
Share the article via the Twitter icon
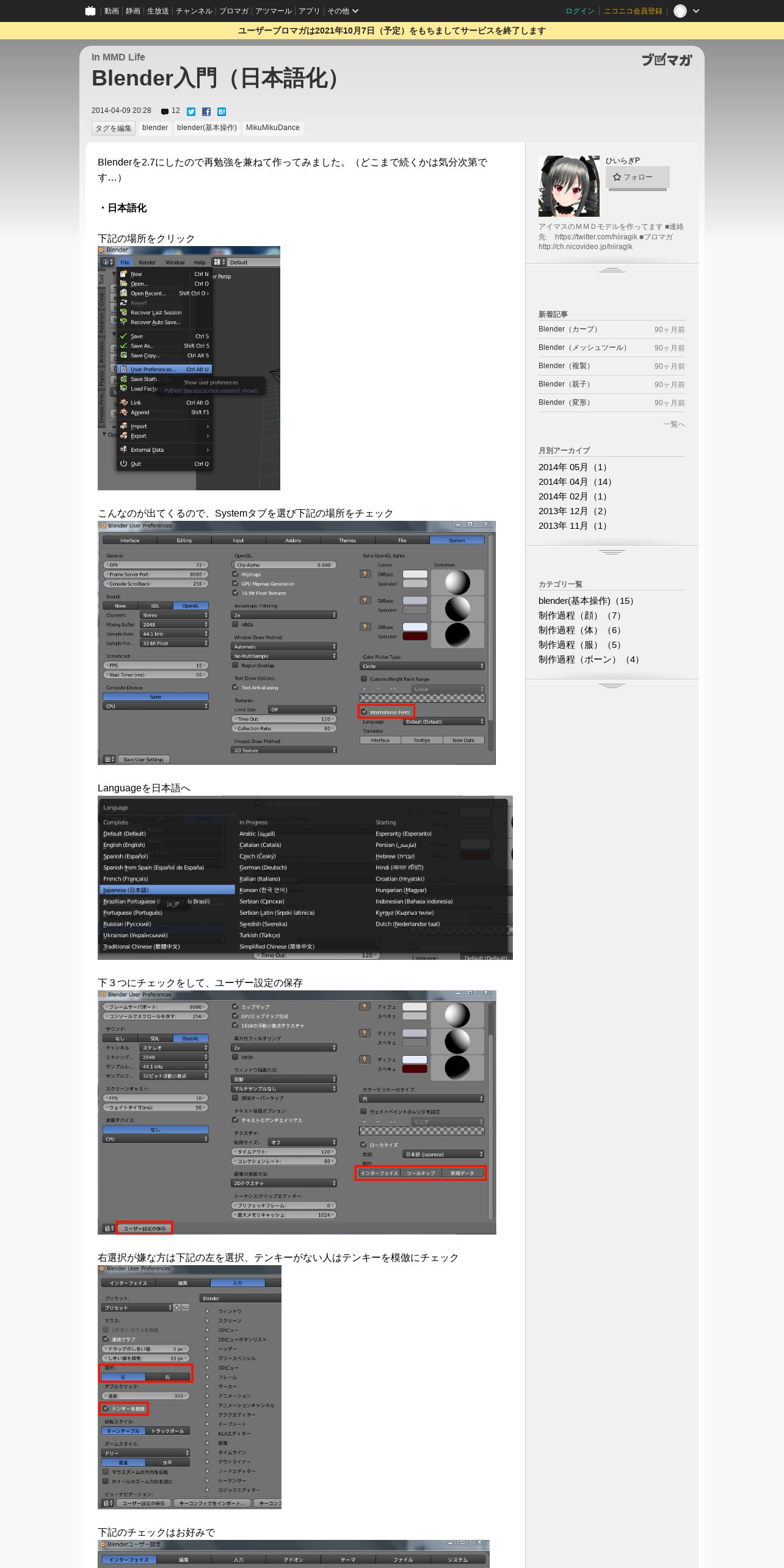click(191, 111)
